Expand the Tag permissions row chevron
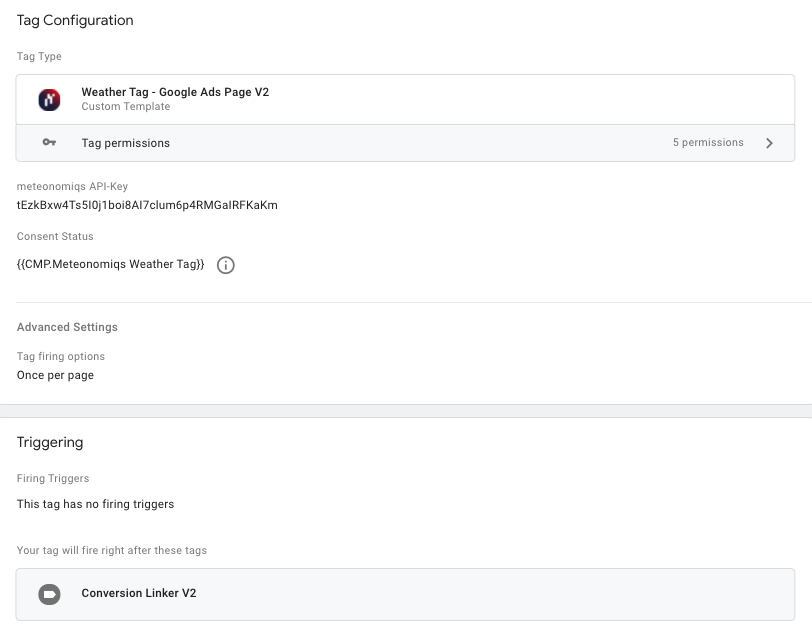Screen dimensions: 812x632 pyautogui.click(x=769, y=142)
